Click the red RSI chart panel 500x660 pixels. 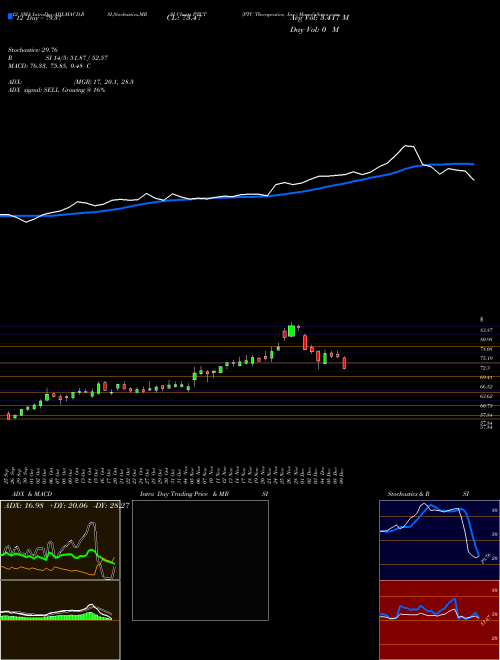(x=439, y=620)
